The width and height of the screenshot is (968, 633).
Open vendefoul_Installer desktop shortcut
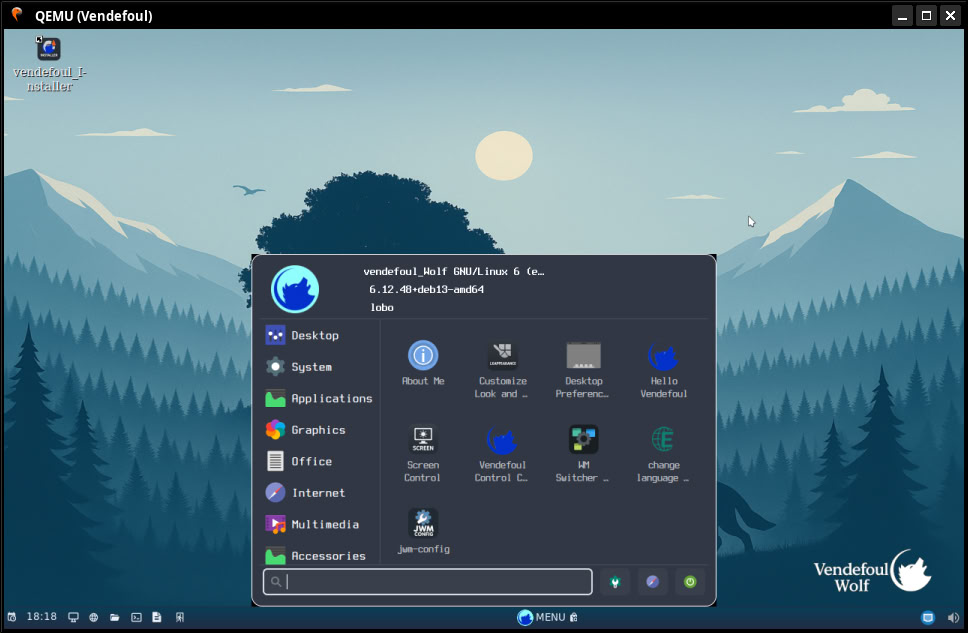click(x=49, y=65)
